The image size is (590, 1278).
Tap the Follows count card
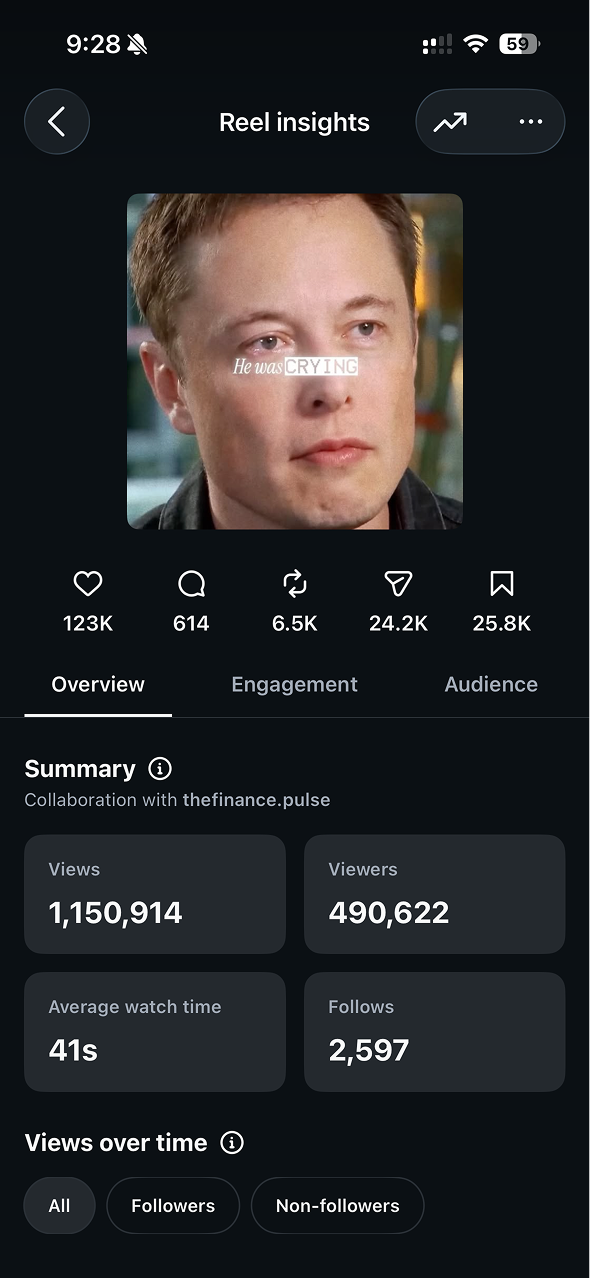tap(435, 1032)
